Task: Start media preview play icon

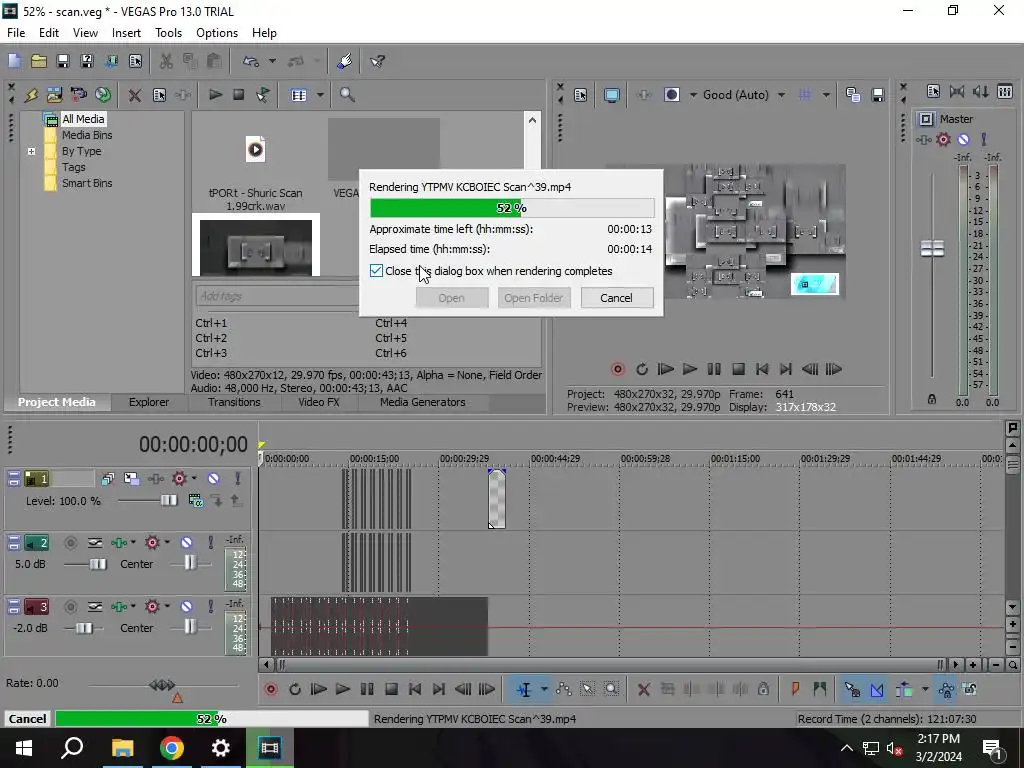Action: [x=215, y=95]
